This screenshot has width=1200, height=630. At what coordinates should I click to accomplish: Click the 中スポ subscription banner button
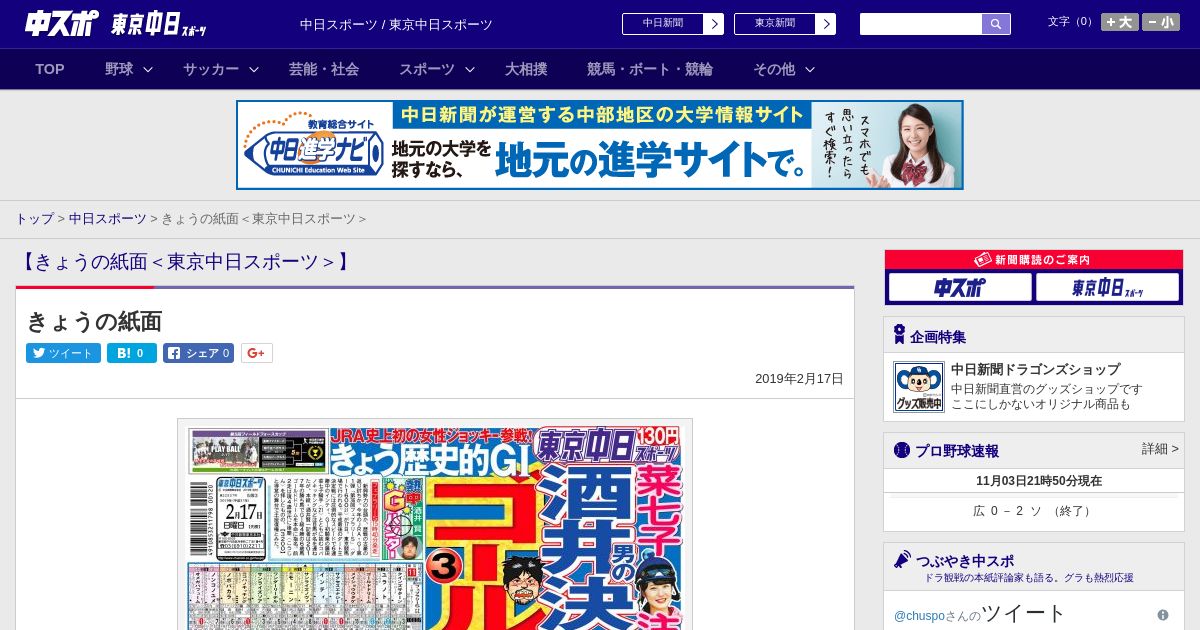[x=960, y=288]
